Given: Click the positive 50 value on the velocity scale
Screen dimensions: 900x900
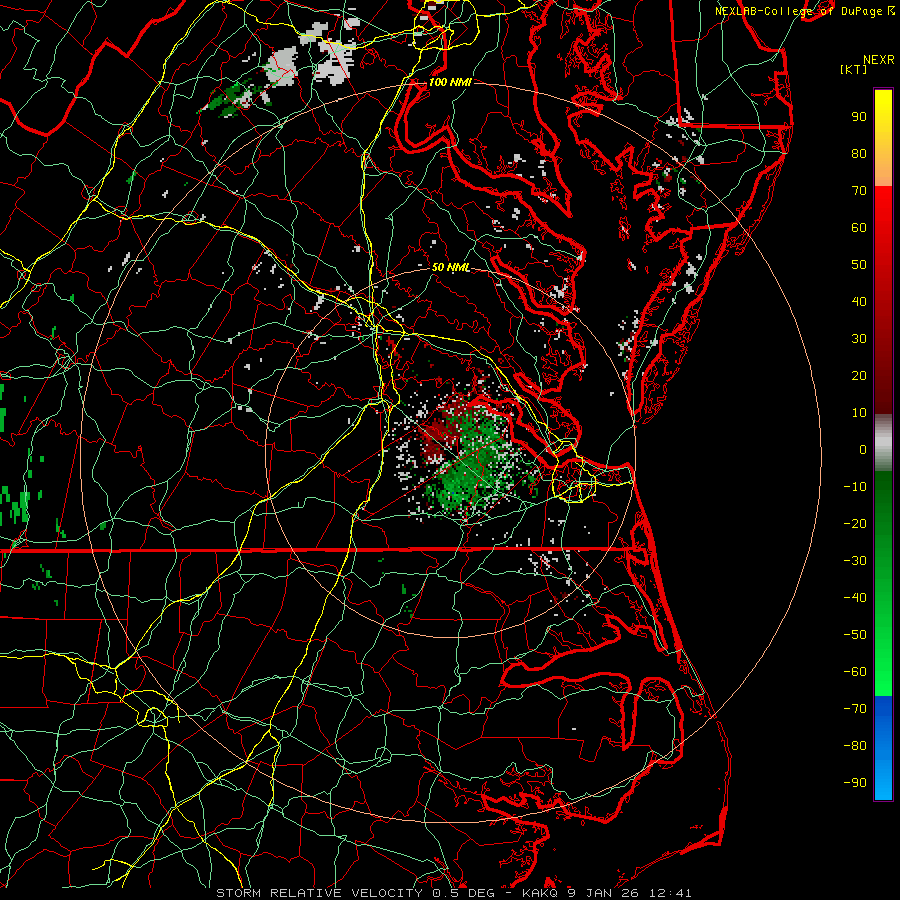Looking at the screenshot, I should point(859,265).
